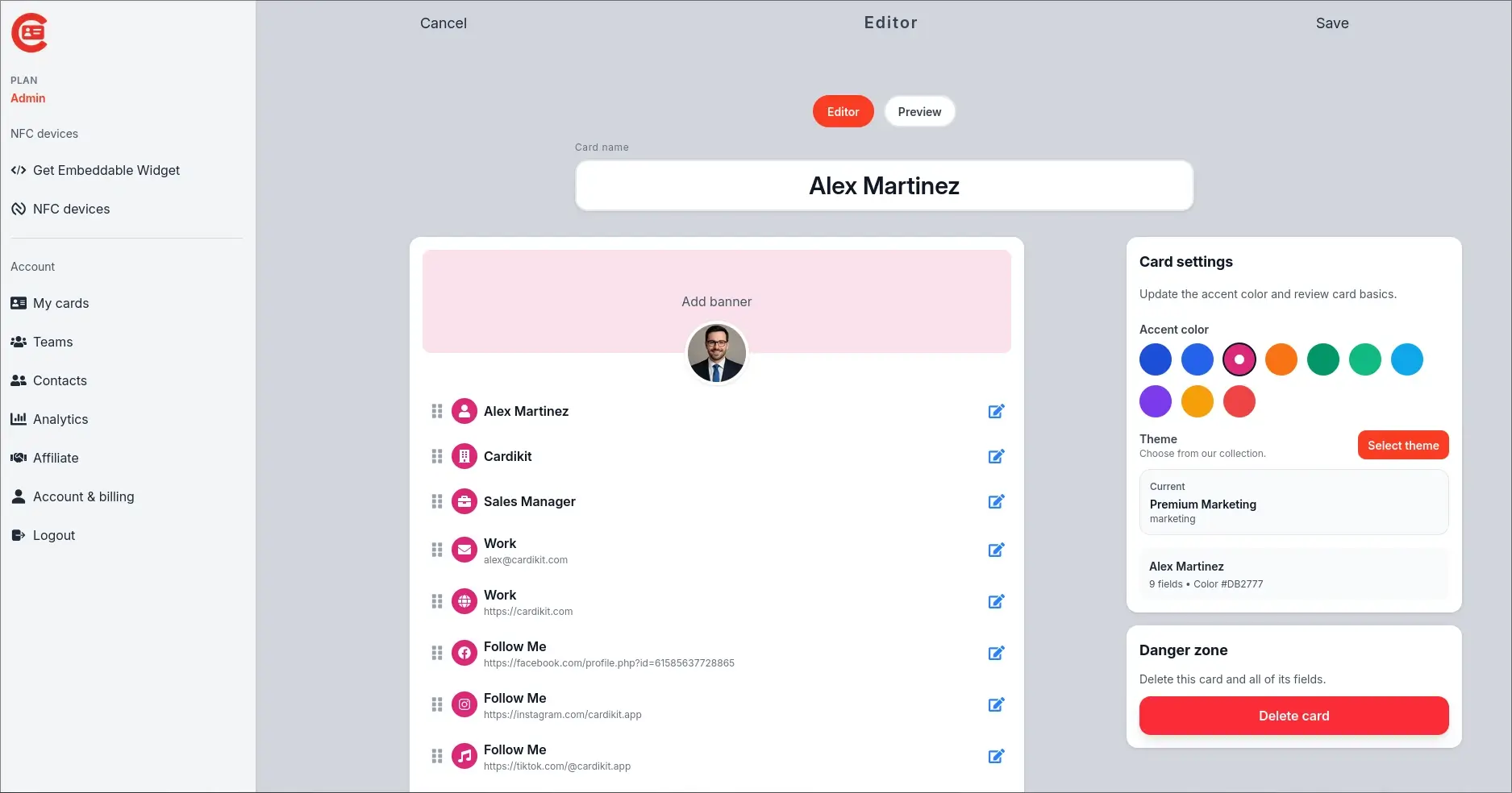Open NFC devices from the sidebar
The height and width of the screenshot is (793, 1512).
pos(71,209)
